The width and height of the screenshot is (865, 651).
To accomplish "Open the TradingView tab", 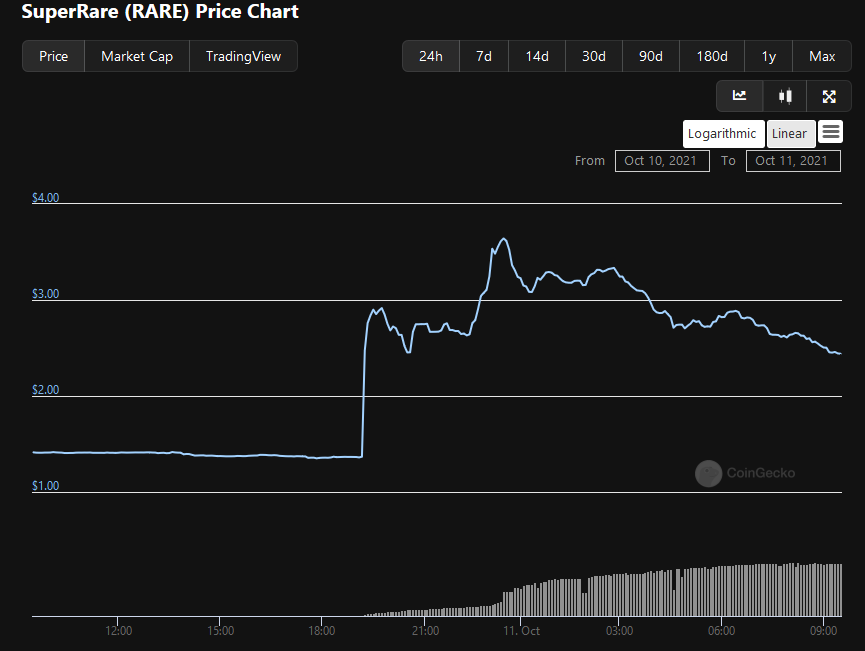I will [243, 56].
